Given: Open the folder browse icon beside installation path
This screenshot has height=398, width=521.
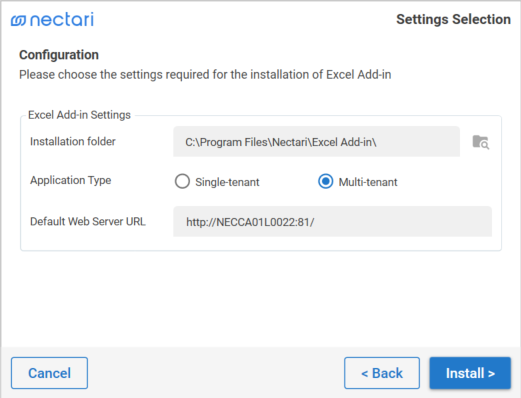Looking at the screenshot, I should pyautogui.click(x=481, y=142).
